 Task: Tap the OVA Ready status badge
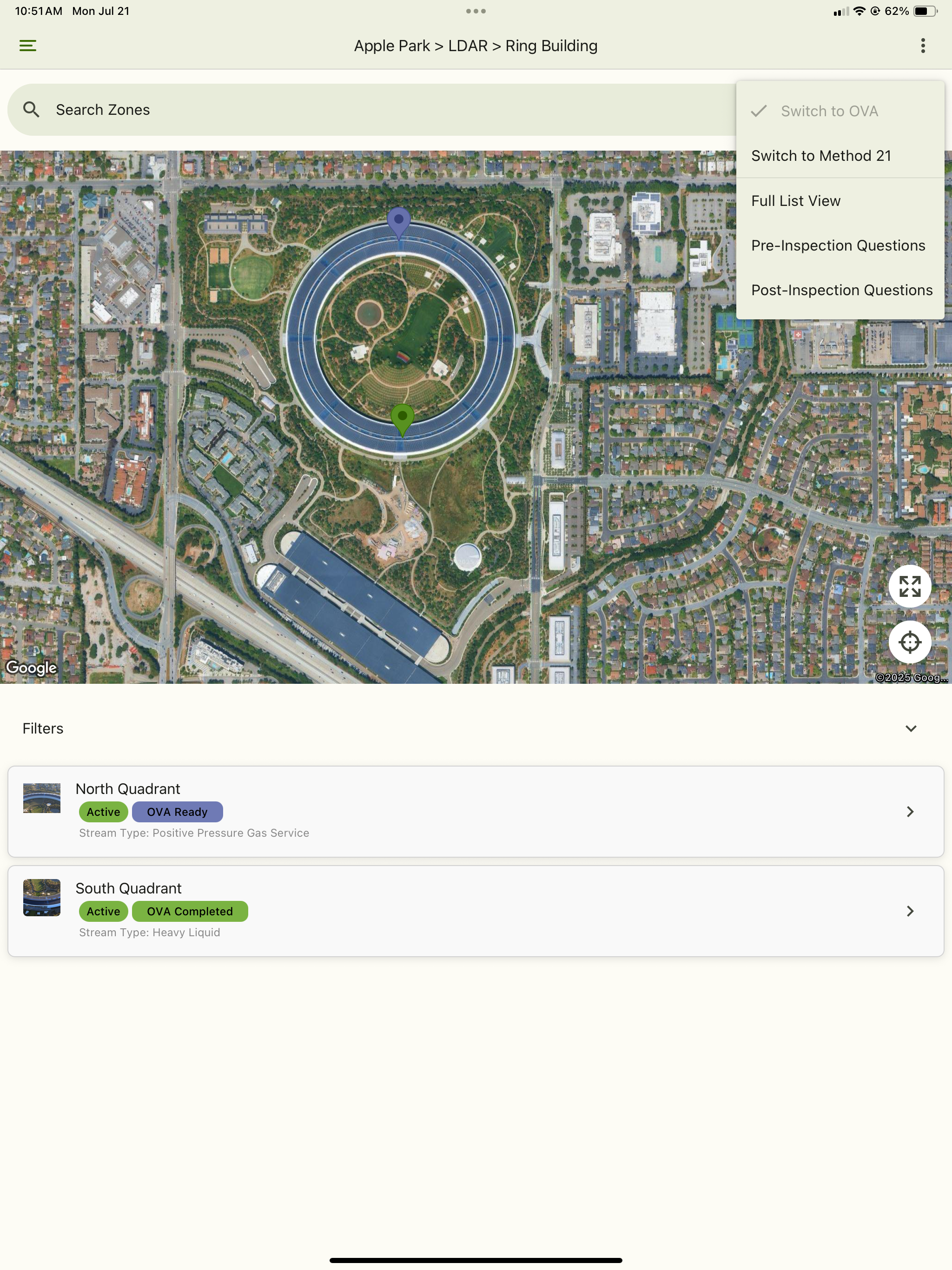coord(178,812)
